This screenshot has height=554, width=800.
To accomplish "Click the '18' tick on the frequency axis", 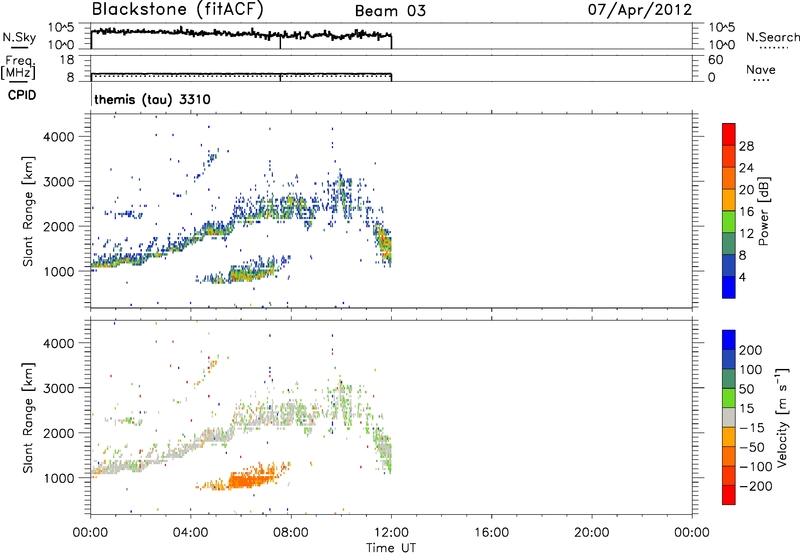I will click(x=67, y=60).
